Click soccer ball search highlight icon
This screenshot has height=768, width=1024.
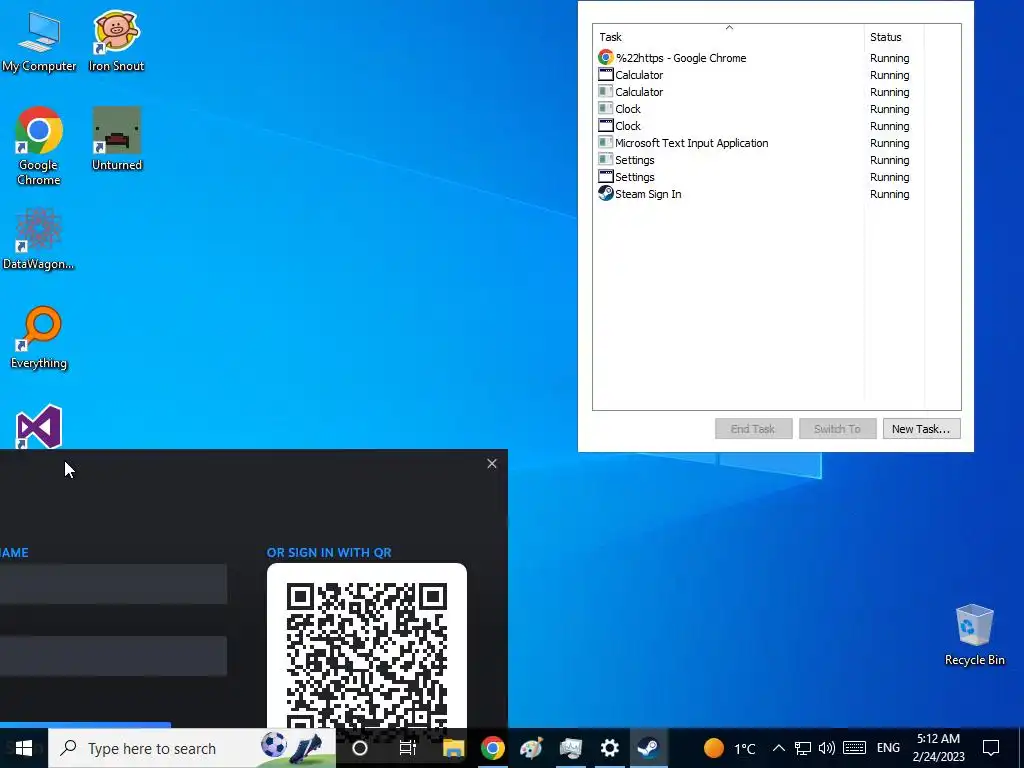click(274, 745)
